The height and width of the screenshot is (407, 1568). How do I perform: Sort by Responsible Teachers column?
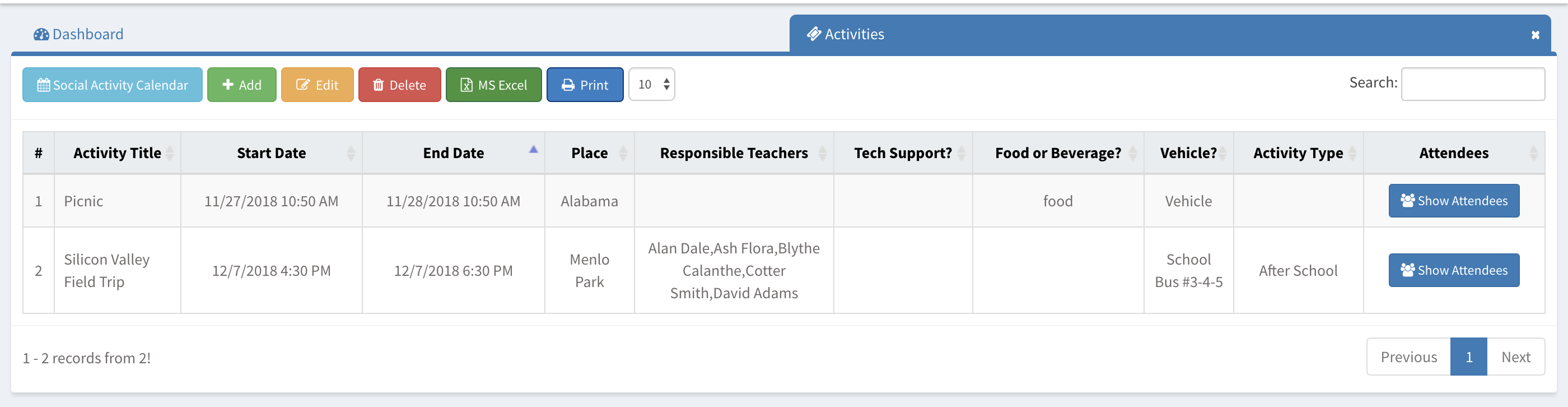click(734, 153)
